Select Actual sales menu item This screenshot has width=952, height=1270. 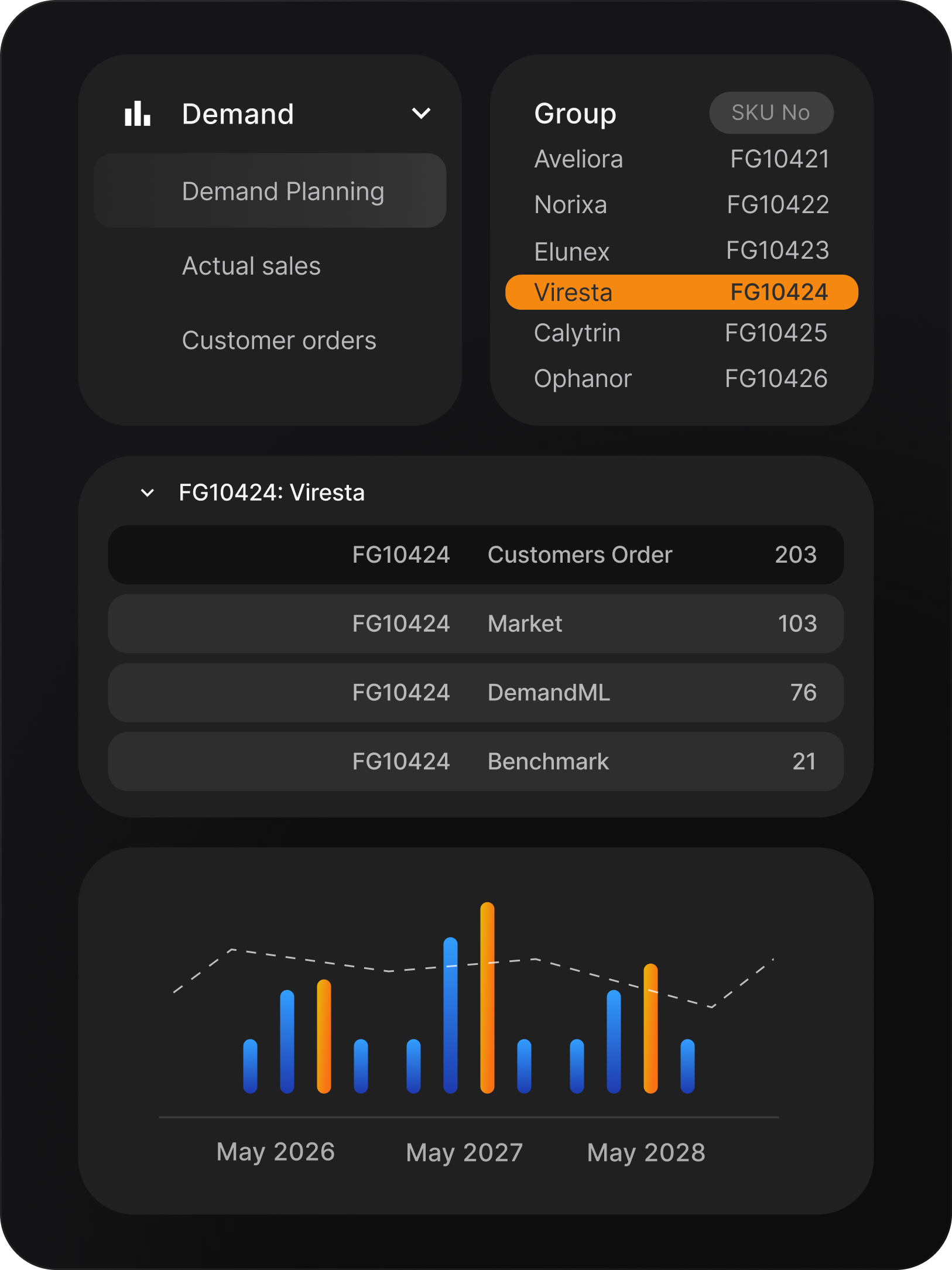coord(251,266)
